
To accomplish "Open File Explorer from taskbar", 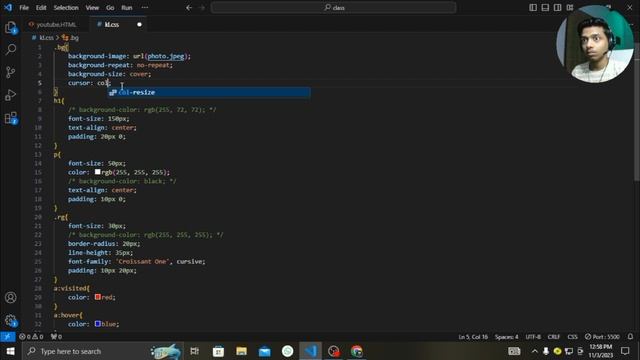I will pos(241,351).
